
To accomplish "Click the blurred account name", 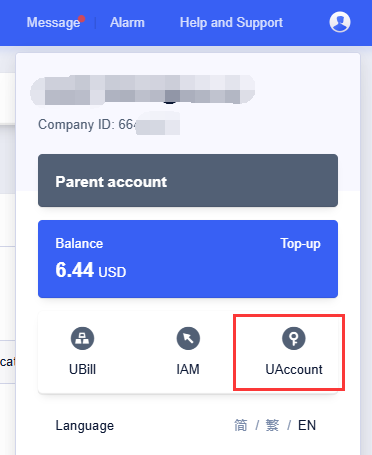I will click(x=143, y=90).
